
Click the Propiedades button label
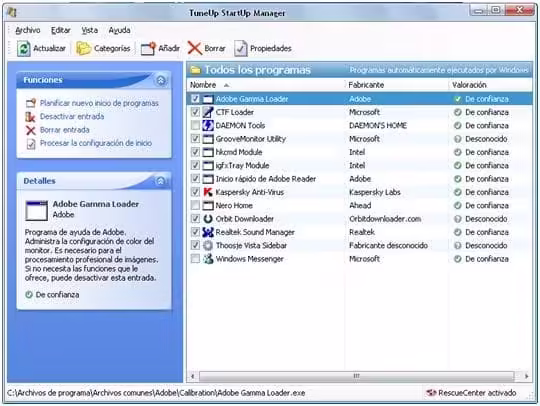[271, 49]
